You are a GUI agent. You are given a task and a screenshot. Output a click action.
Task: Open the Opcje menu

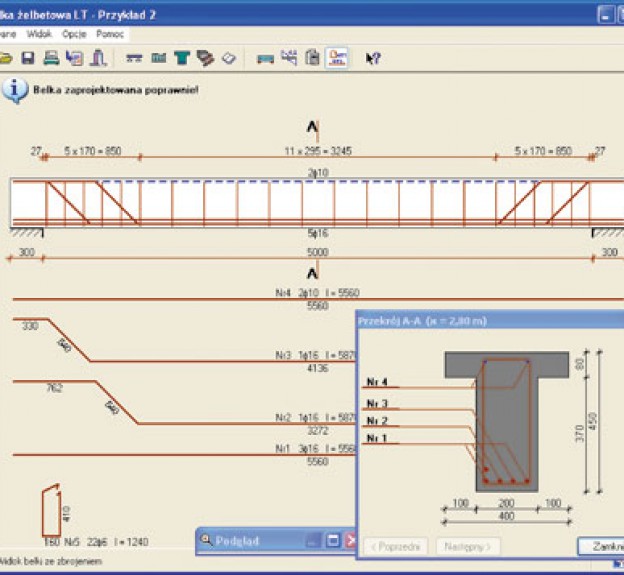coord(74,33)
